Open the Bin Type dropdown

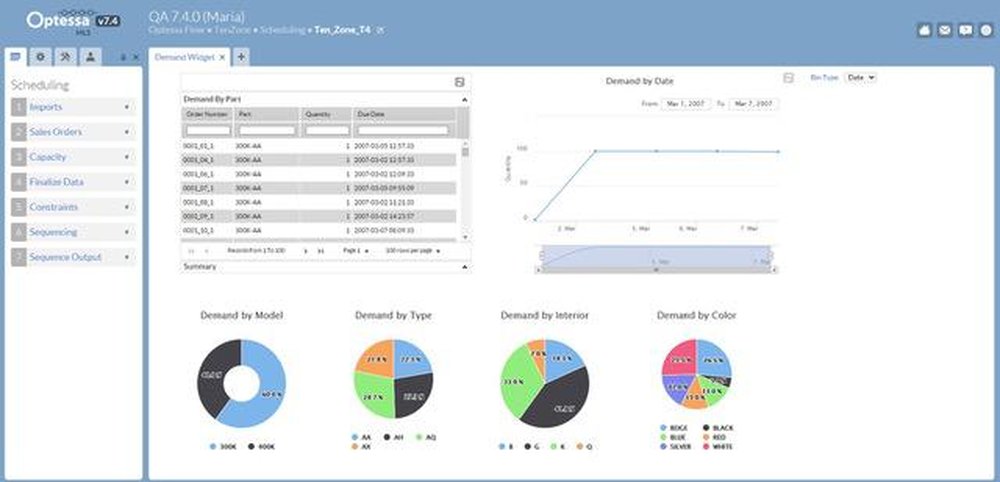860,77
